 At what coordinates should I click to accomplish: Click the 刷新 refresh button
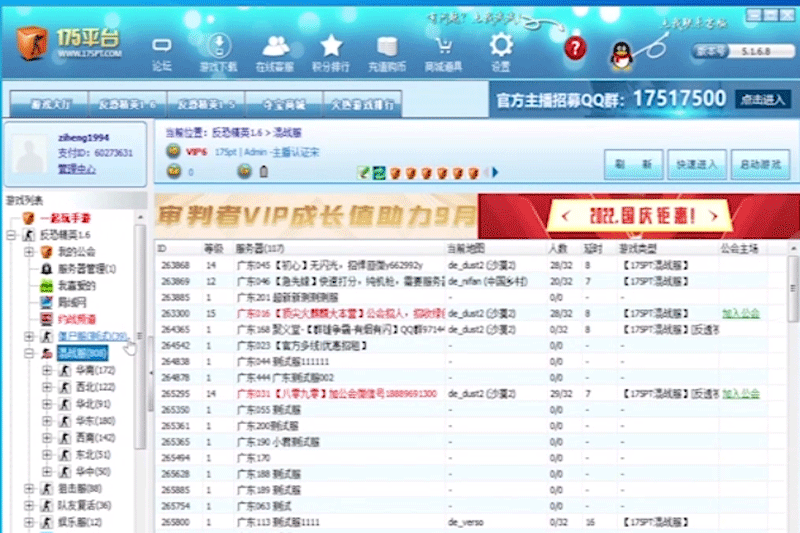tap(634, 164)
